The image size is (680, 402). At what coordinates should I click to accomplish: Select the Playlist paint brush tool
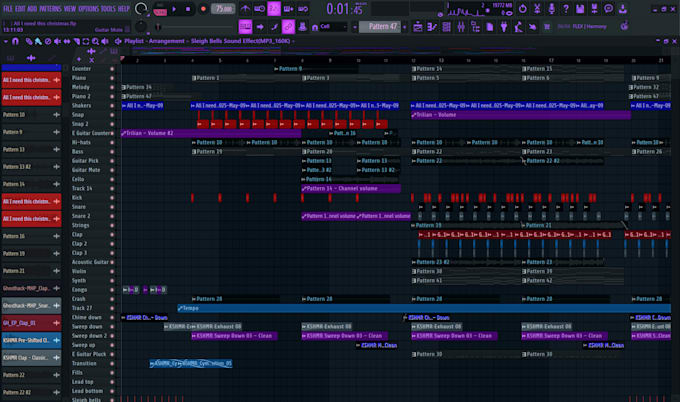click(x=38, y=41)
